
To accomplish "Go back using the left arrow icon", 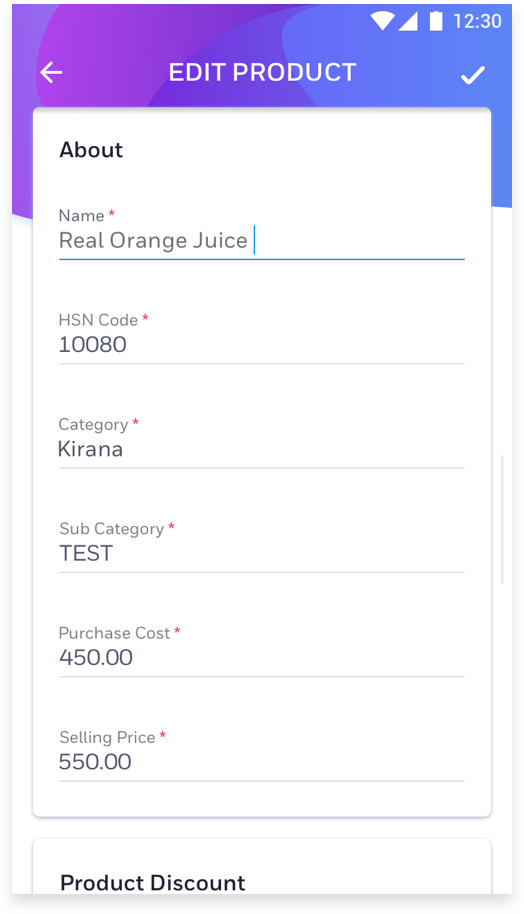I will click(51, 73).
